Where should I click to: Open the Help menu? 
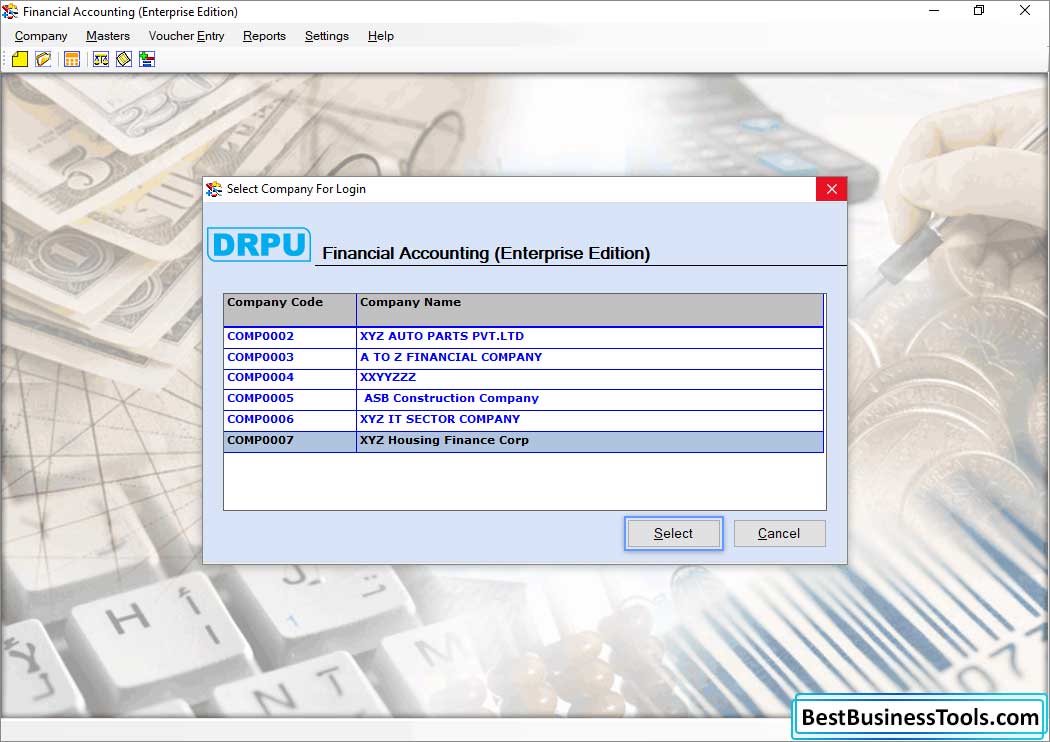pyautogui.click(x=380, y=36)
